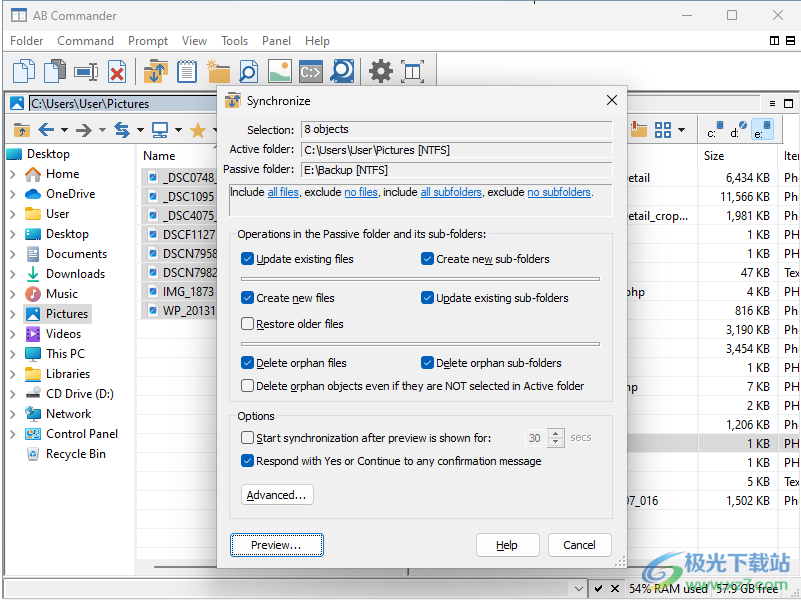
Task: Open the gear Options toolbar icon
Action: (x=381, y=71)
